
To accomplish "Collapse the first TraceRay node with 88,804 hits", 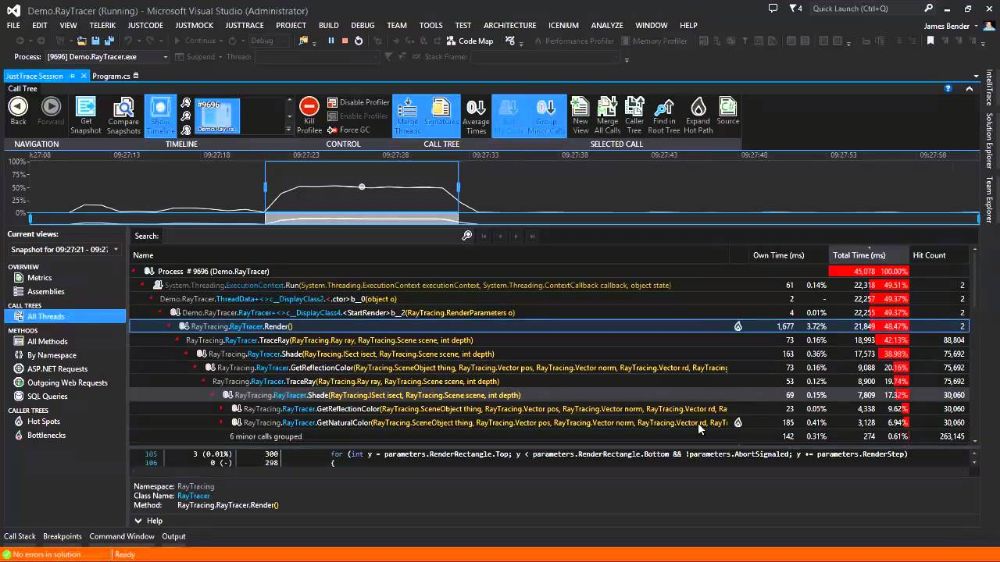I will coord(178,341).
